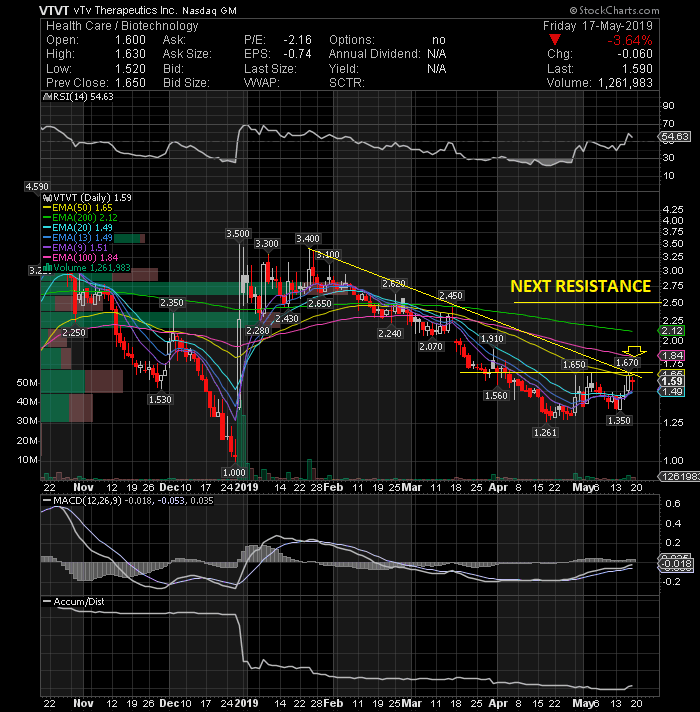Click the StockCharts.com text at top right
Screen dimensions: 700x712
tap(618, 10)
